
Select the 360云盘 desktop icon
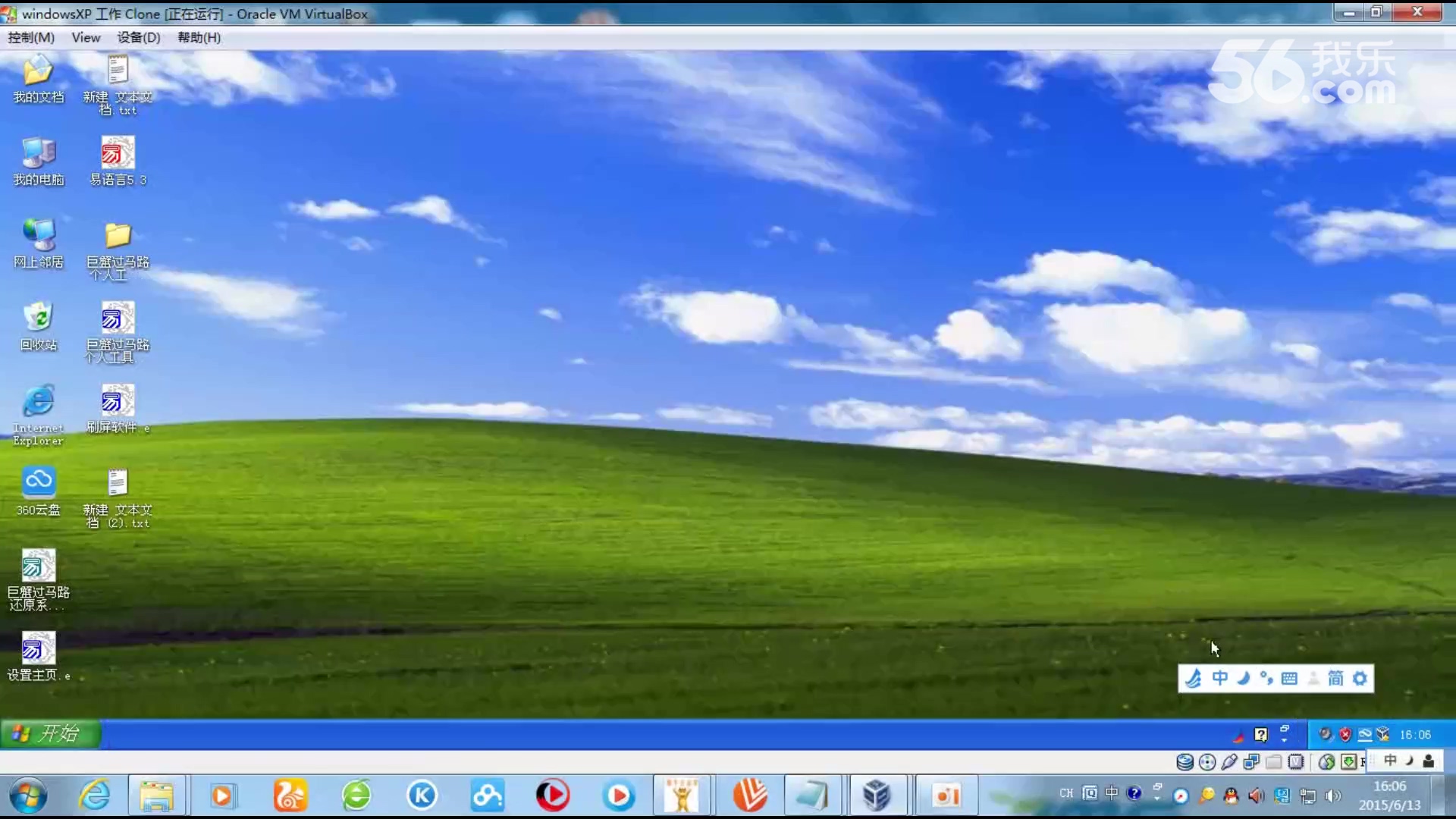pyautogui.click(x=38, y=492)
